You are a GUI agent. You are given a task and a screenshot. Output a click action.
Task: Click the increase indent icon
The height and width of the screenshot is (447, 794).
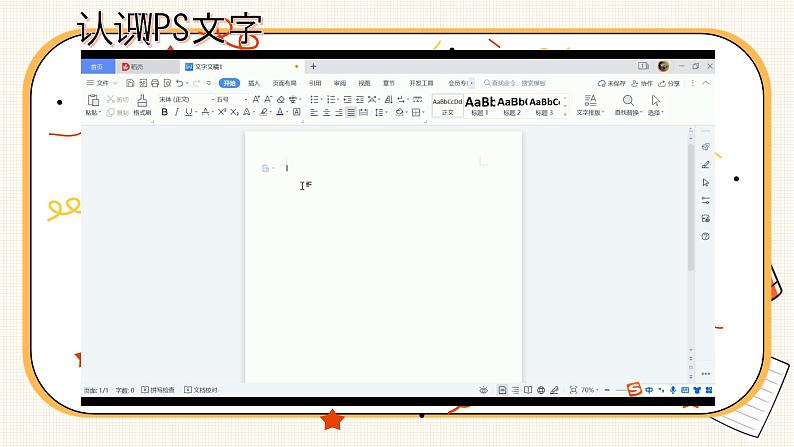(360, 99)
